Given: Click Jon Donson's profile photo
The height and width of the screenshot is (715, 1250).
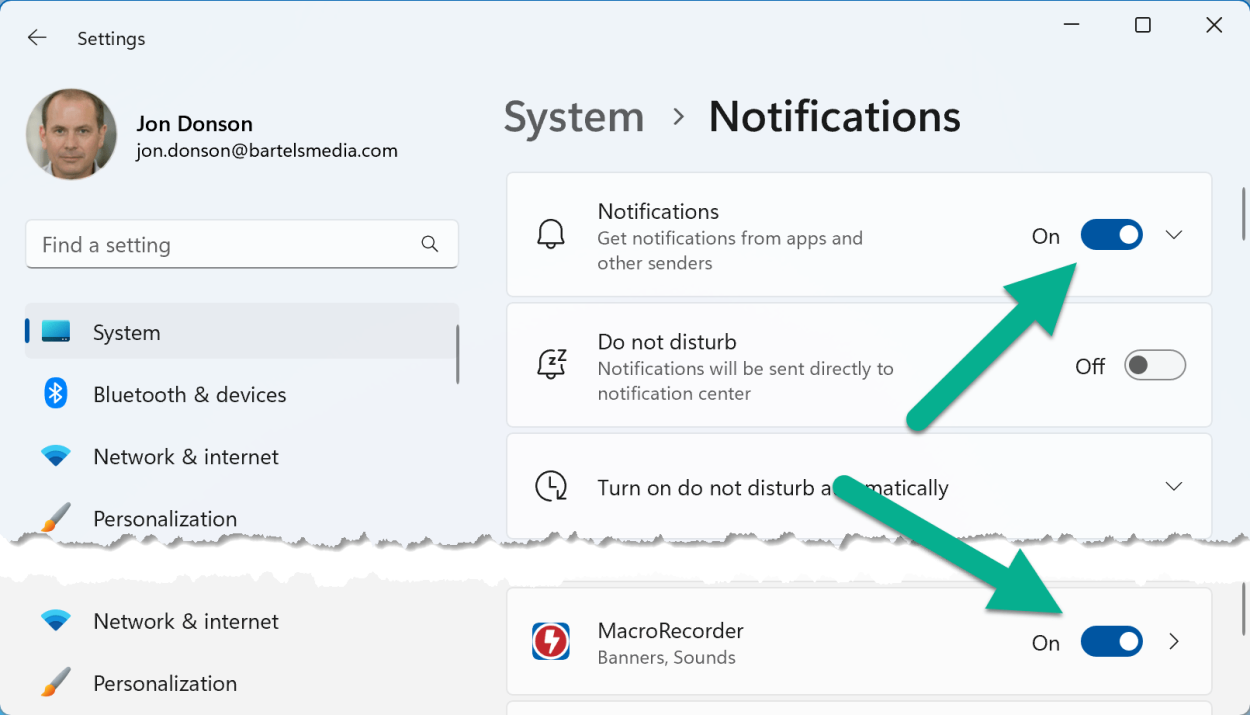Looking at the screenshot, I should 71,134.
